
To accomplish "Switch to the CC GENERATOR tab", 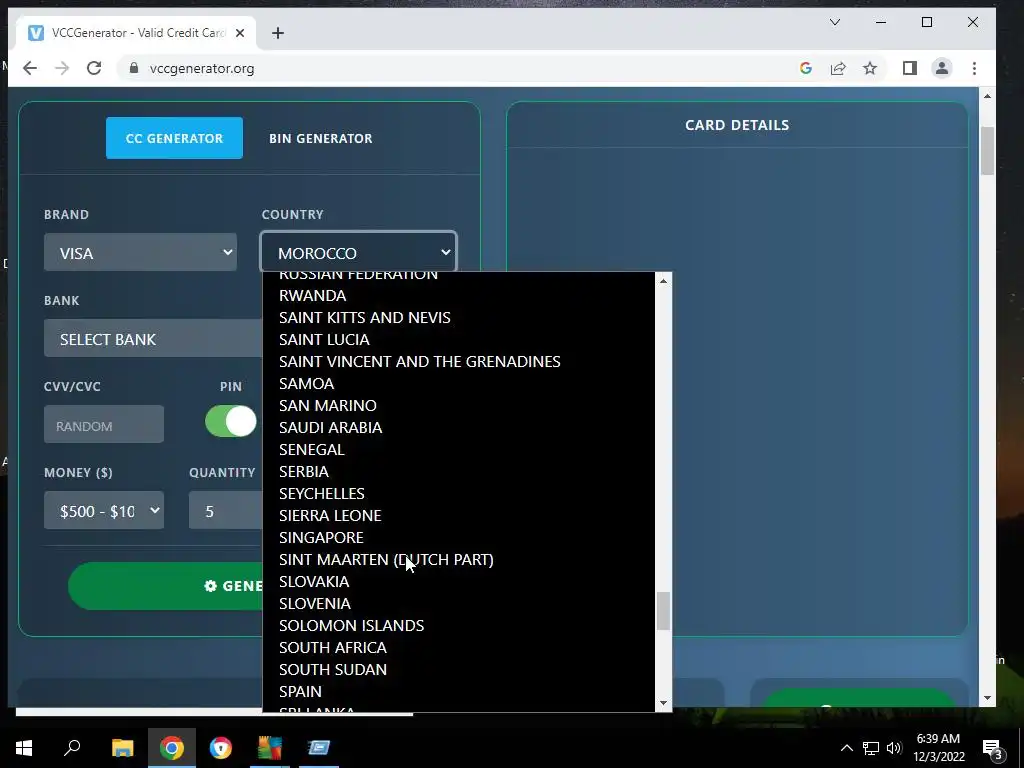I will pyautogui.click(x=174, y=138).
